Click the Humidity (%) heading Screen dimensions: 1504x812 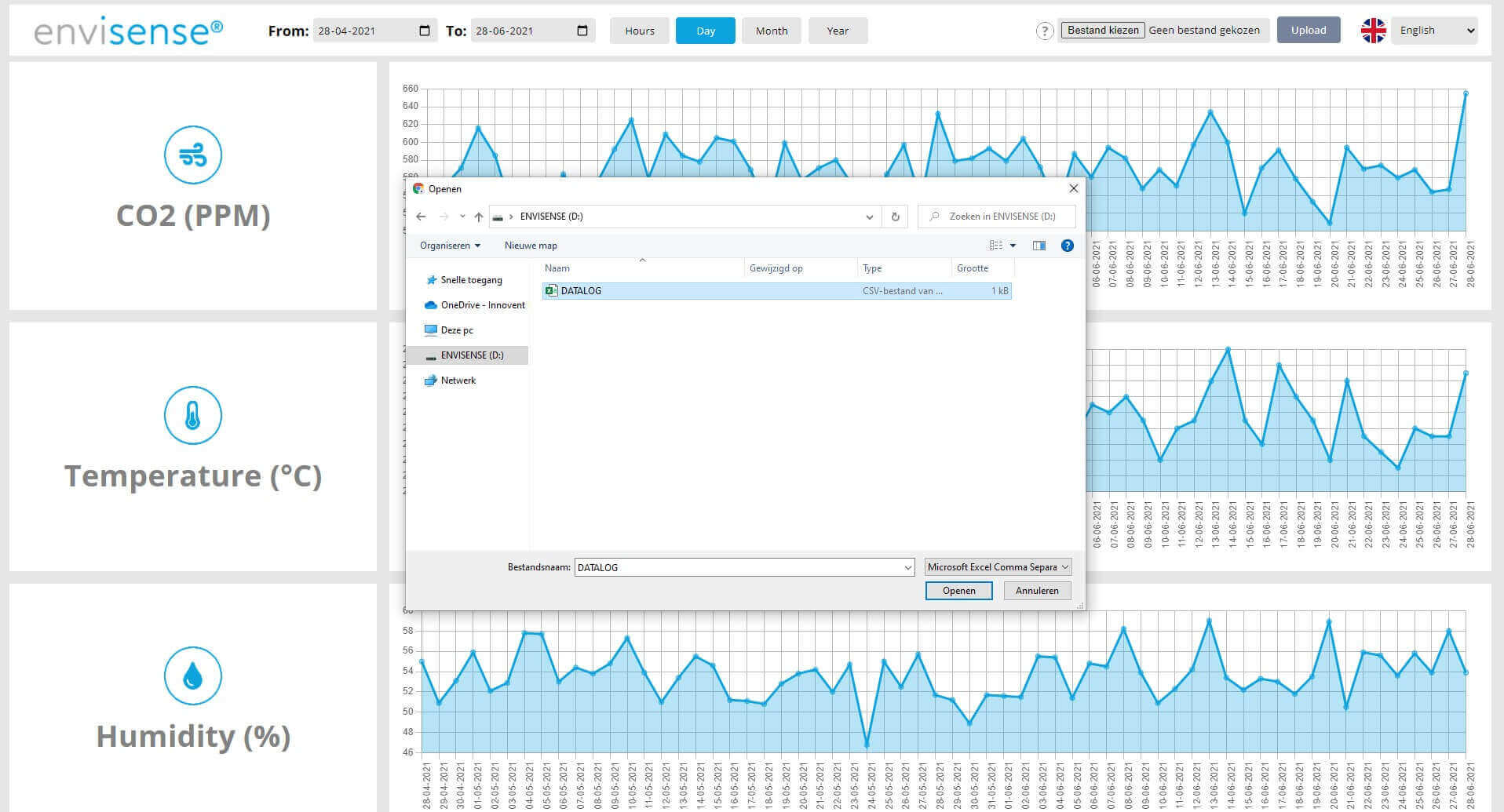[193, 737]
